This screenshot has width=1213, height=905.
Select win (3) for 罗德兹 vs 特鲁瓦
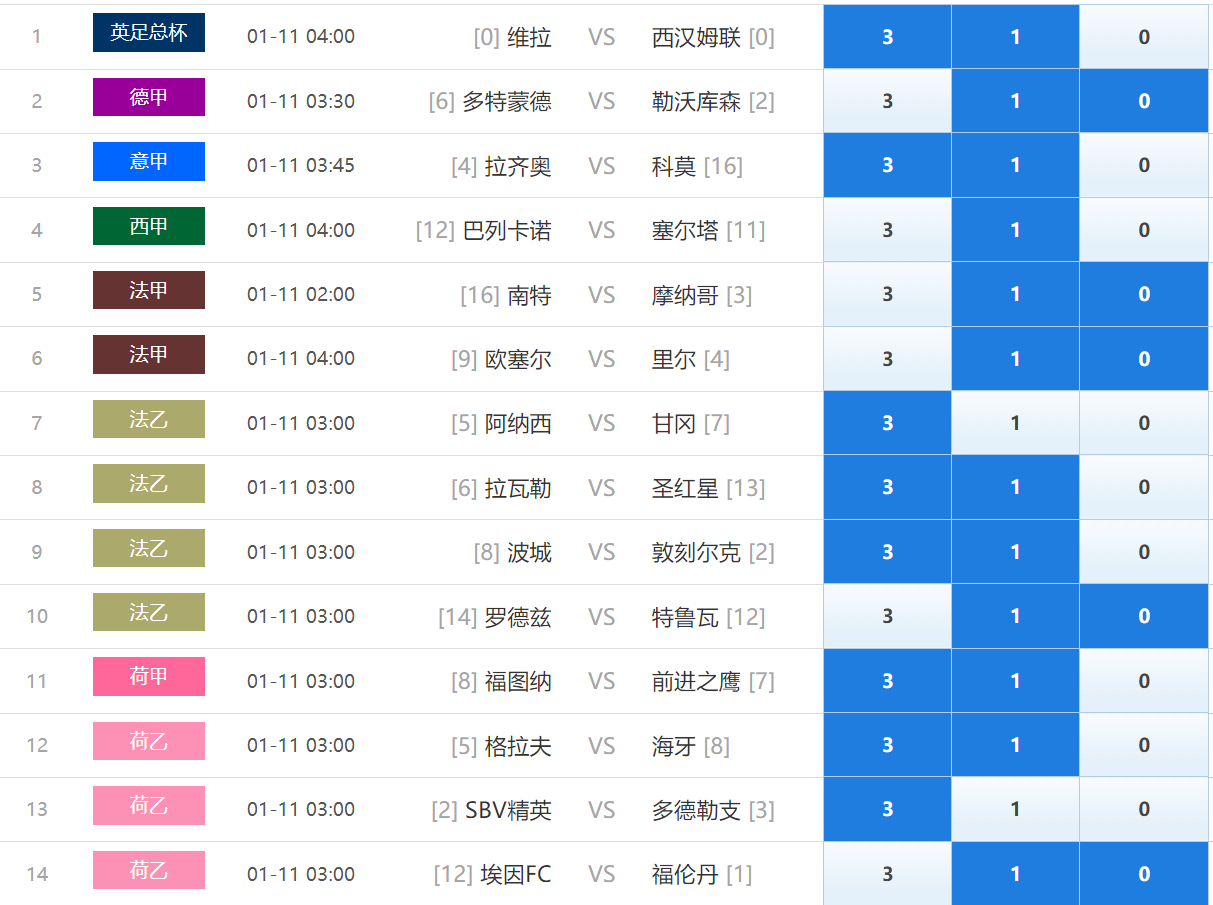click(887, 616)
